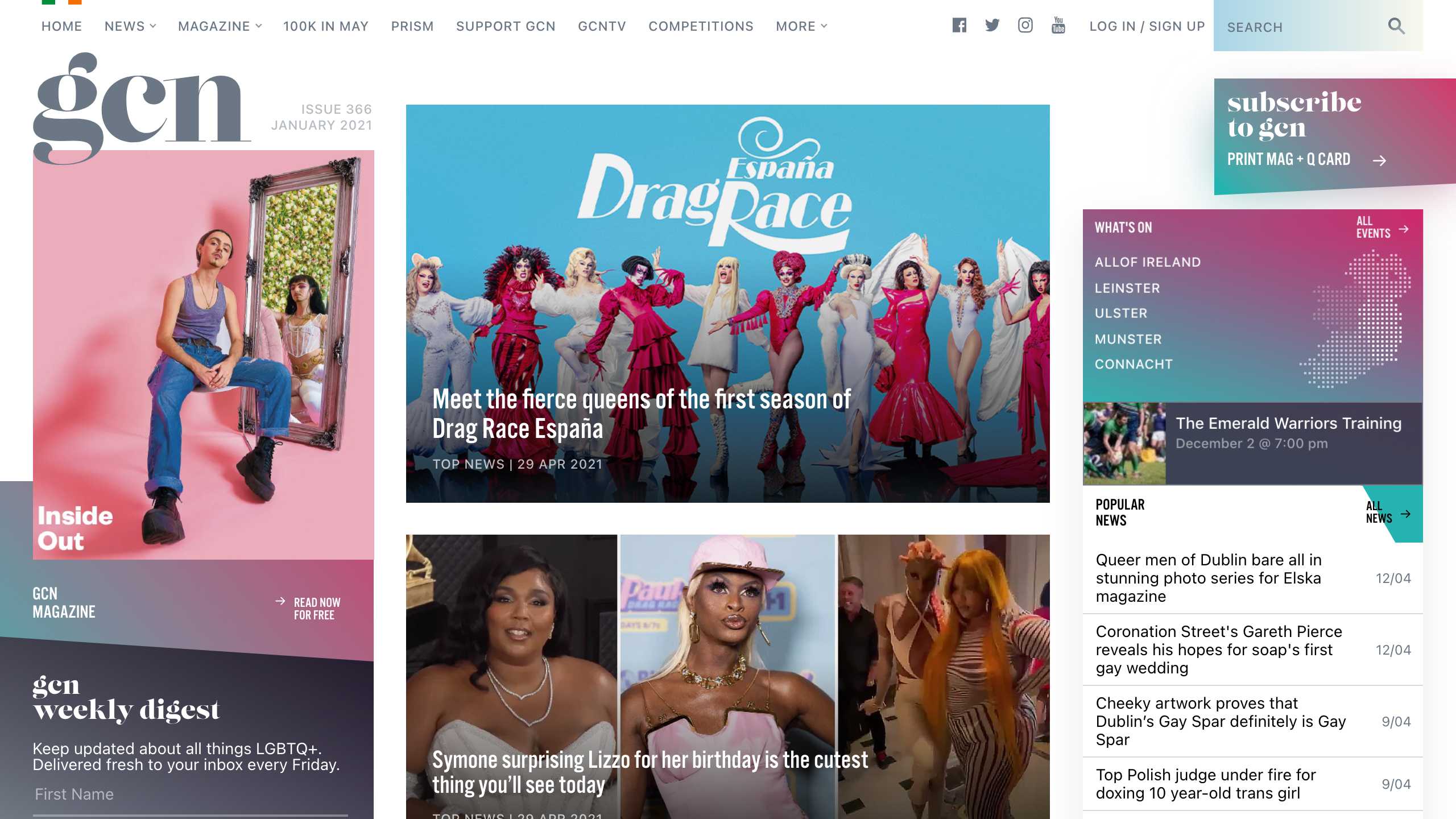The image size is (1456, 819).
Task: Open the 100K in May page
Action: 326,26
